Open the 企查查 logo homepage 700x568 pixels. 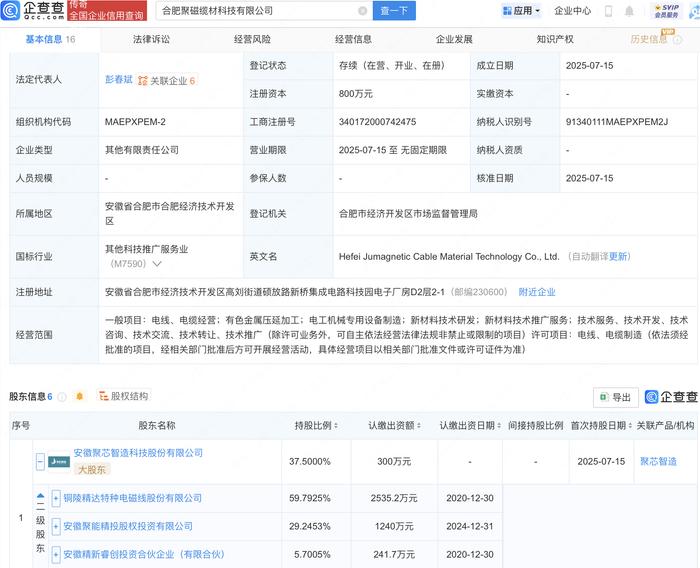(x=33, y=10)
